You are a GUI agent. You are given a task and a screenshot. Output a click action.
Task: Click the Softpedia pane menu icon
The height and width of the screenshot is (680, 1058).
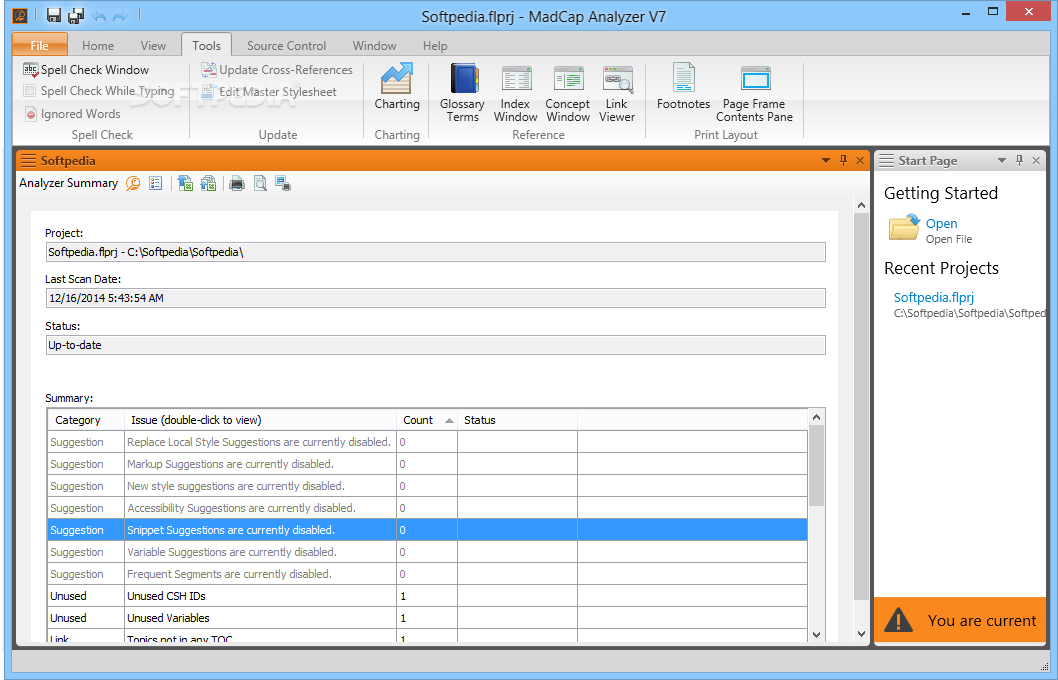pos(28,161)
